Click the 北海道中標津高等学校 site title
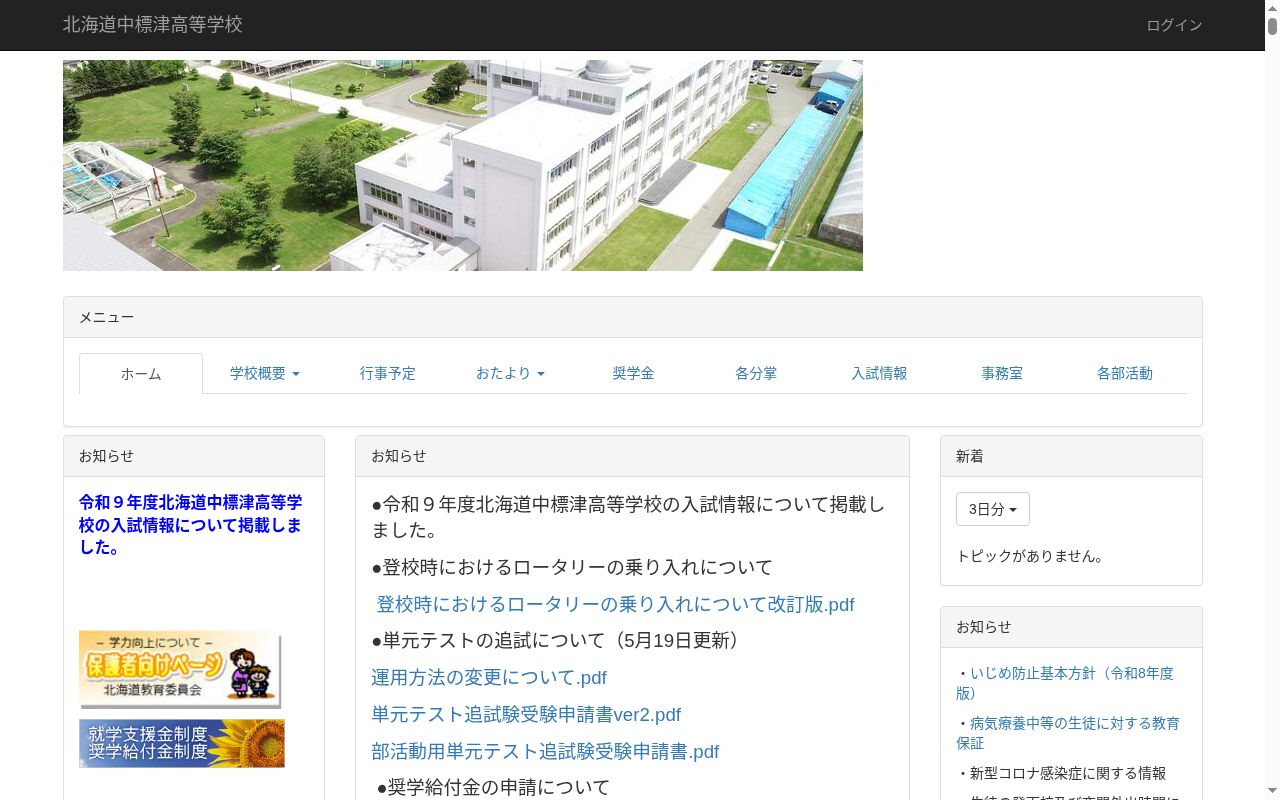The image size is (1280, 800). pos(153,25)
